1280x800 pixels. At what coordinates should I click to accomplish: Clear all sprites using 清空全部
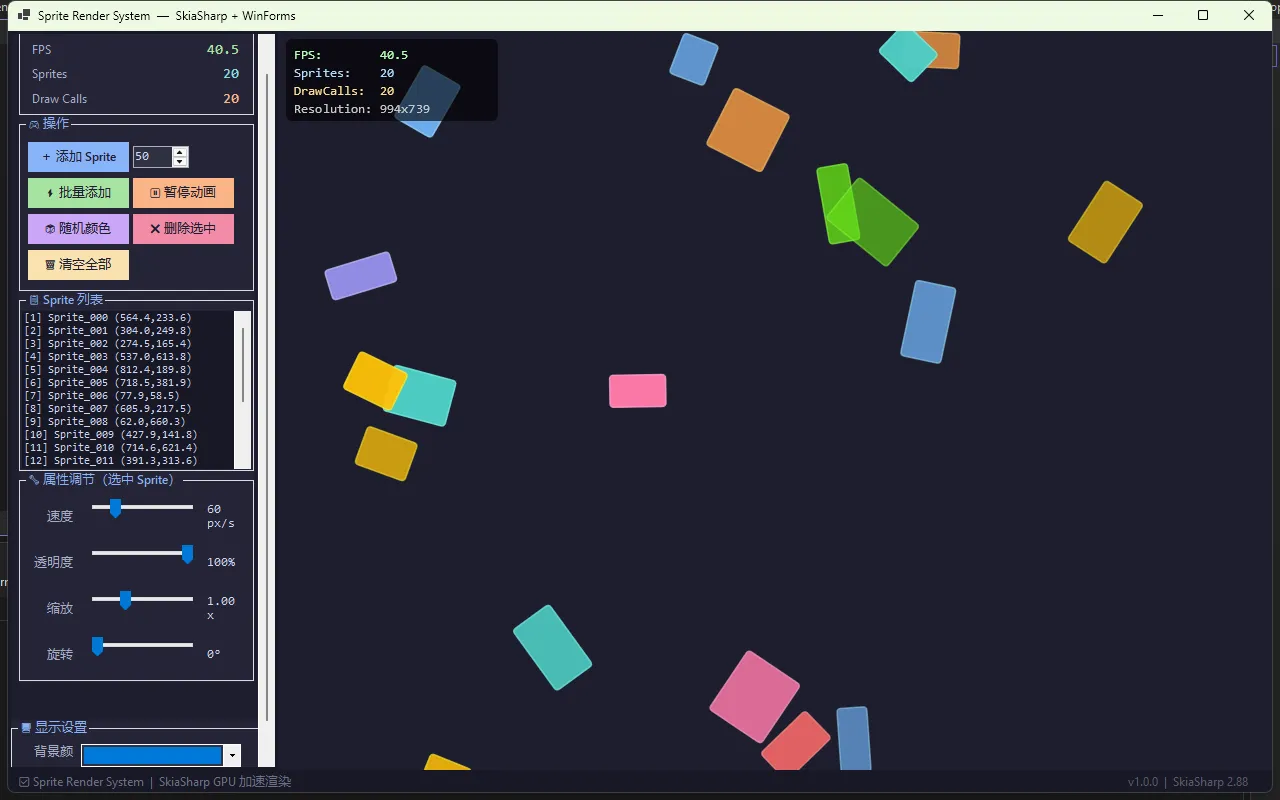pos(78,265)
